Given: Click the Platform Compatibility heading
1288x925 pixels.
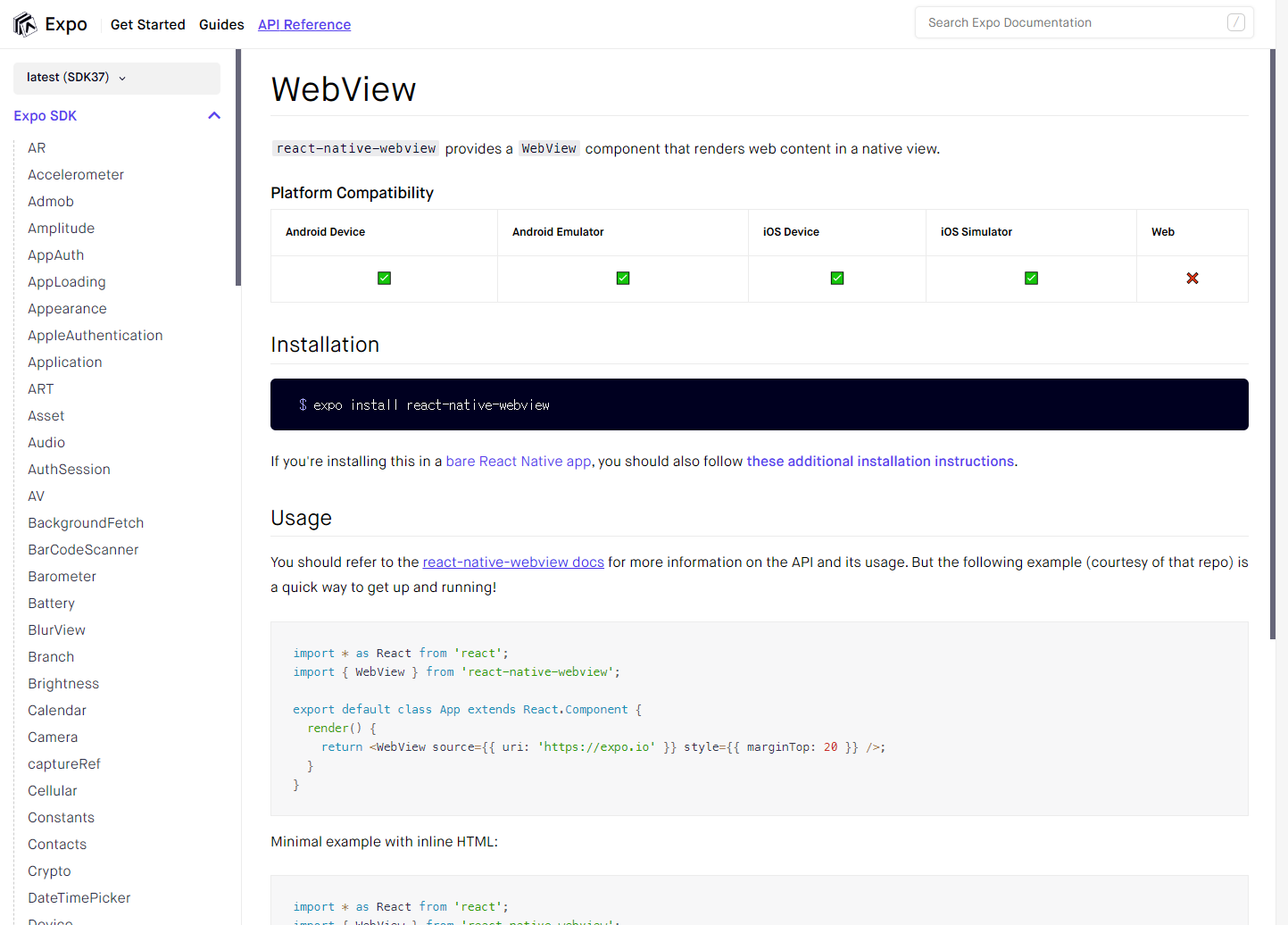Looking at the screenshot, I should pyautogui.click(x=353, y=193).
